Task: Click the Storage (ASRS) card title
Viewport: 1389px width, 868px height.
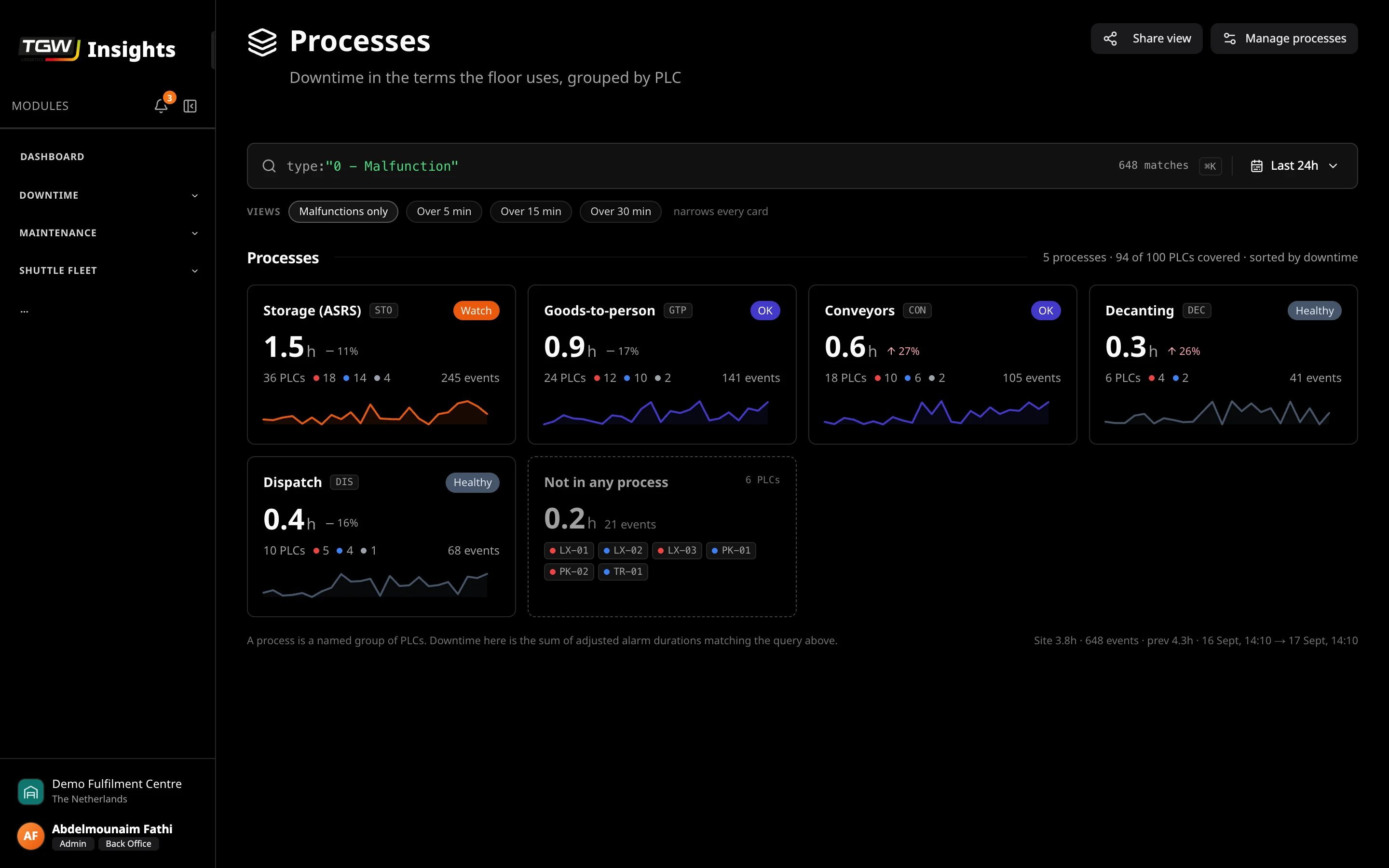Action: click(312, 311)
